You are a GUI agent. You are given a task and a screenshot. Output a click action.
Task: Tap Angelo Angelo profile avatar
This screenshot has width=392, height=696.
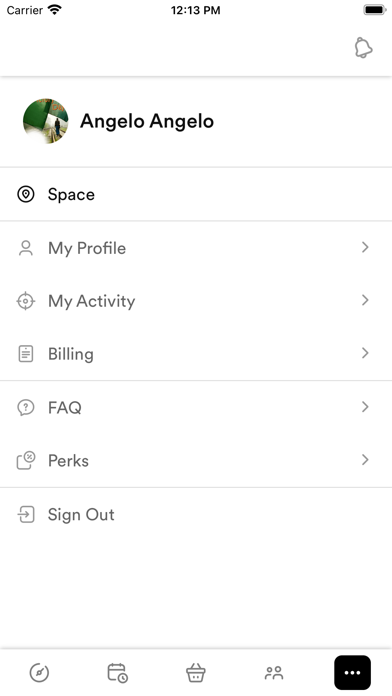point(46,121)
